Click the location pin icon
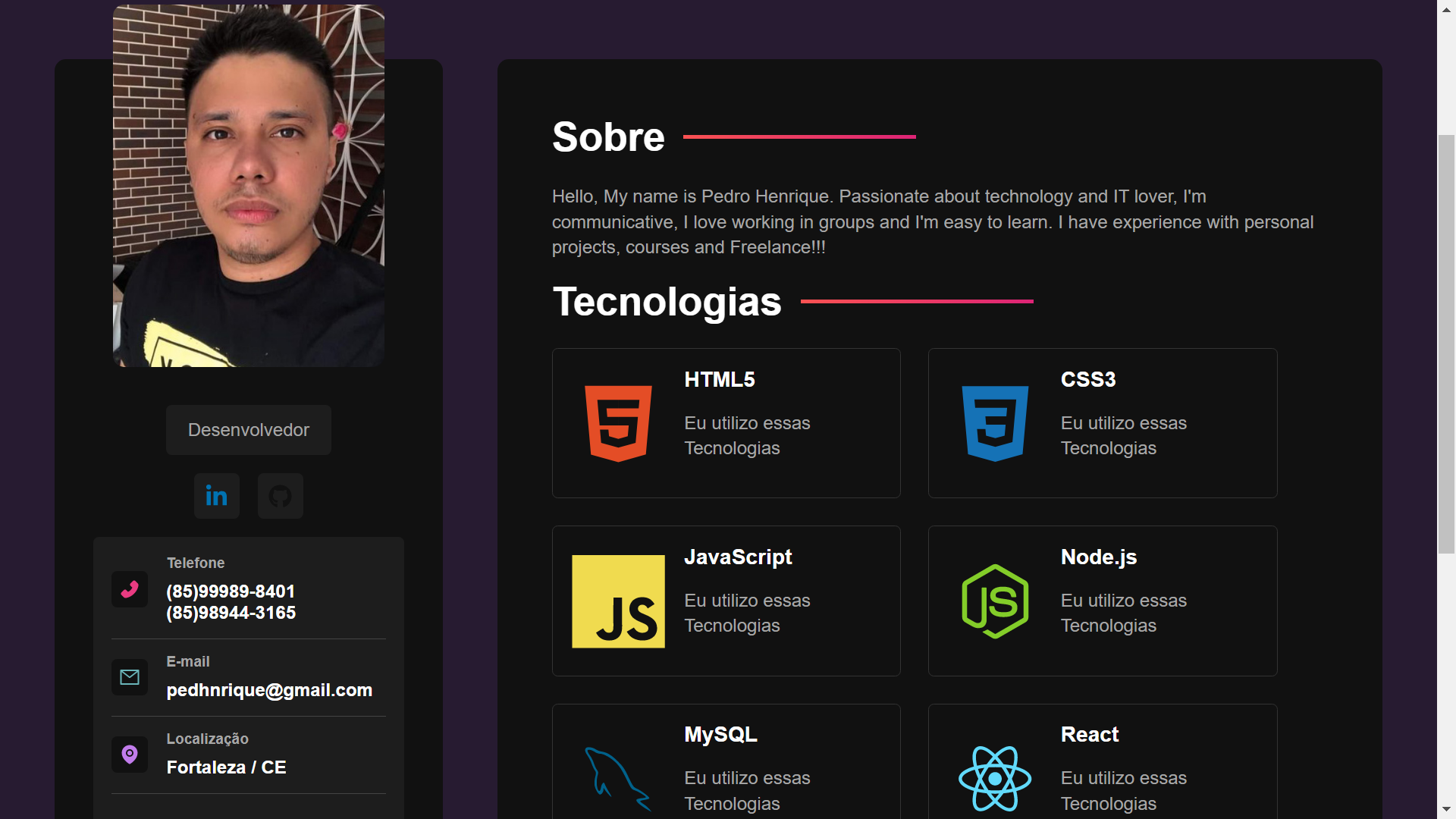The width and height of the screenshot is (1456, 819). tap(130, 755)
